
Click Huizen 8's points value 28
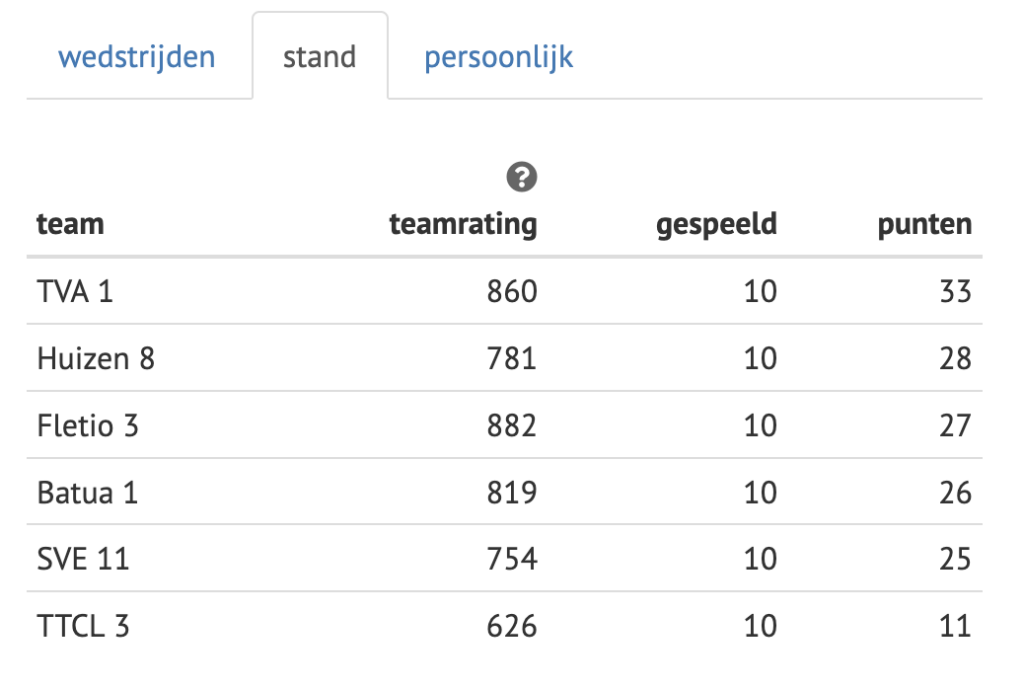coord(955,358)
